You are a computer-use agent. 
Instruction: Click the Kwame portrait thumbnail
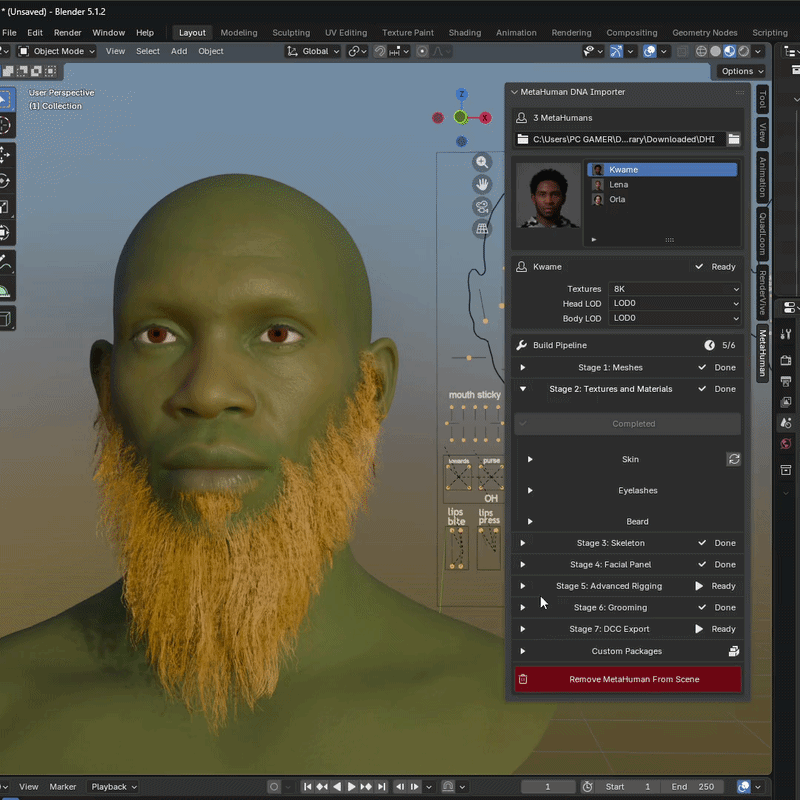pyautogui.click(x=547, y=196)
